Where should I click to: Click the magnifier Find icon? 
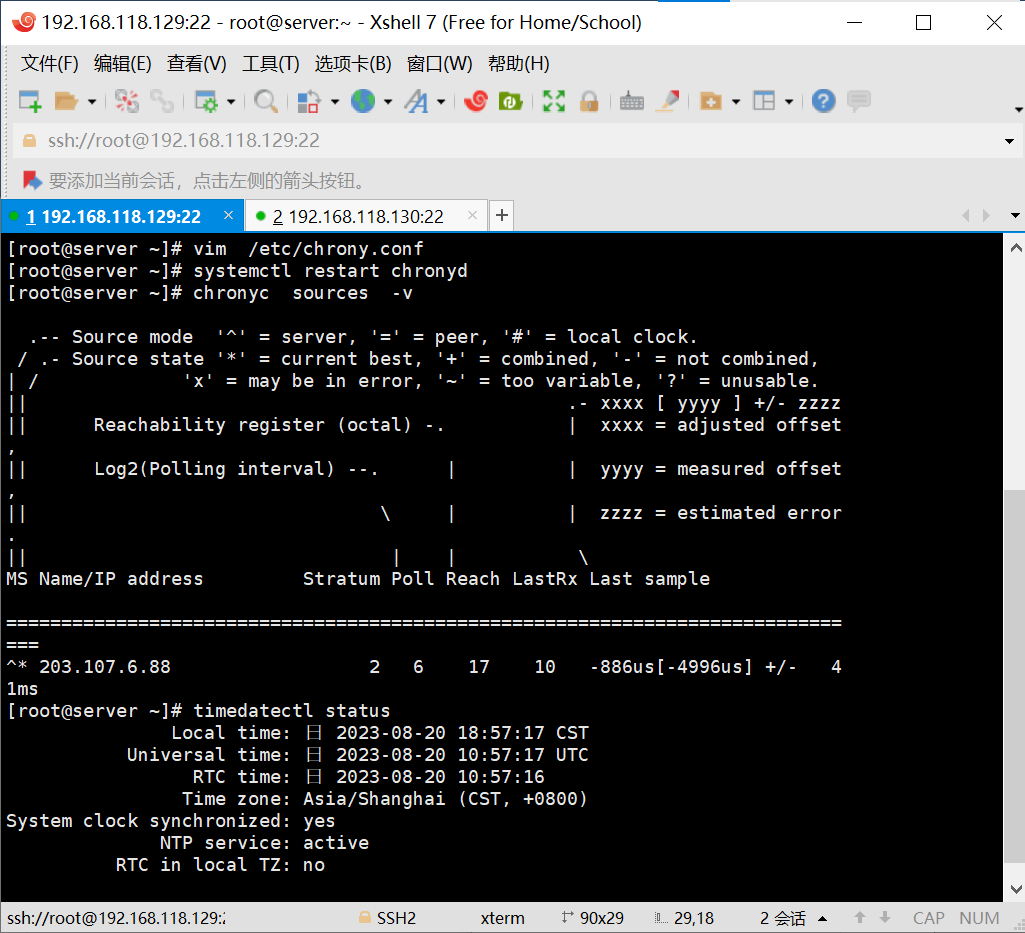(x=265, y=101)
